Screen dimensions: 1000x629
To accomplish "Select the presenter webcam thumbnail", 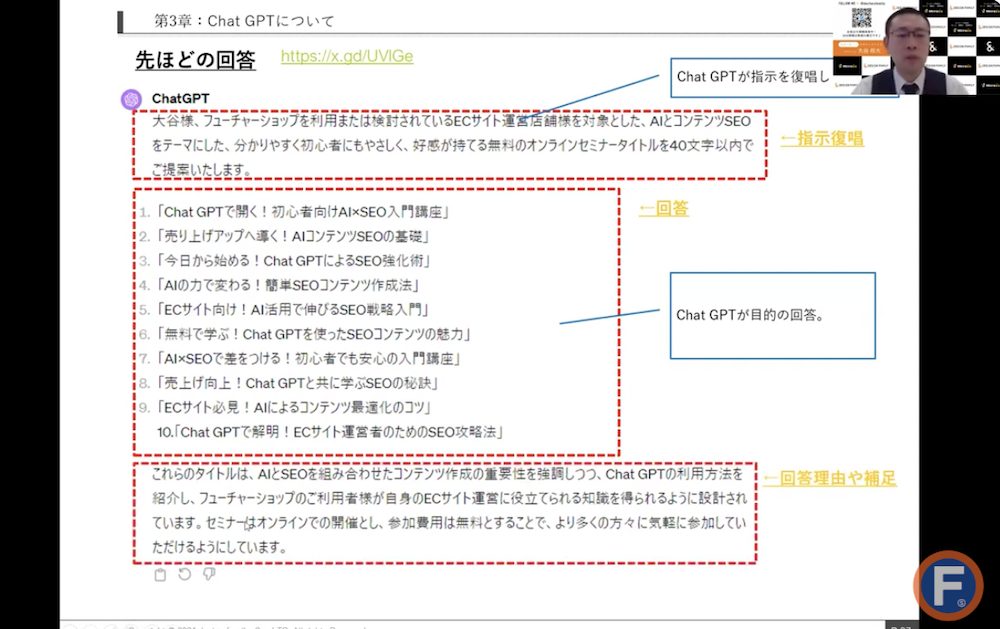I will click(916, 48).
